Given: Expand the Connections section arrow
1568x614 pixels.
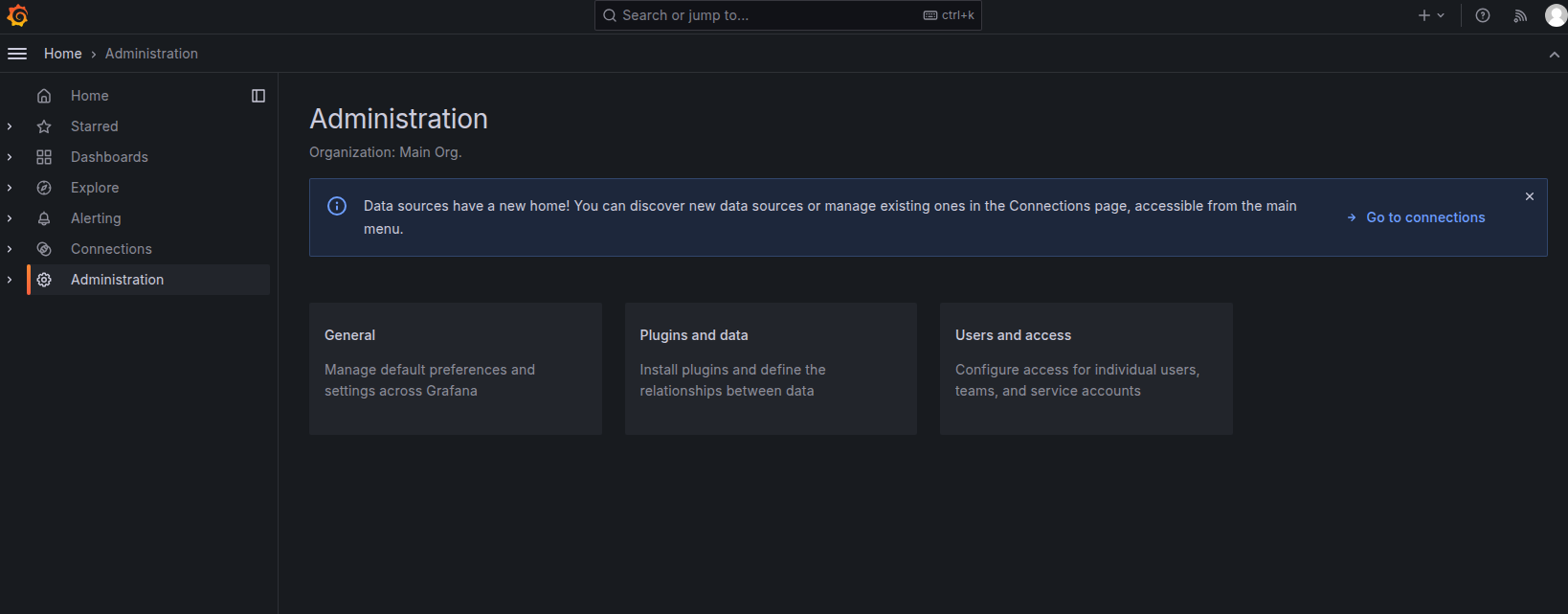Looking at the screenshot, I should [x=10, y=249].
